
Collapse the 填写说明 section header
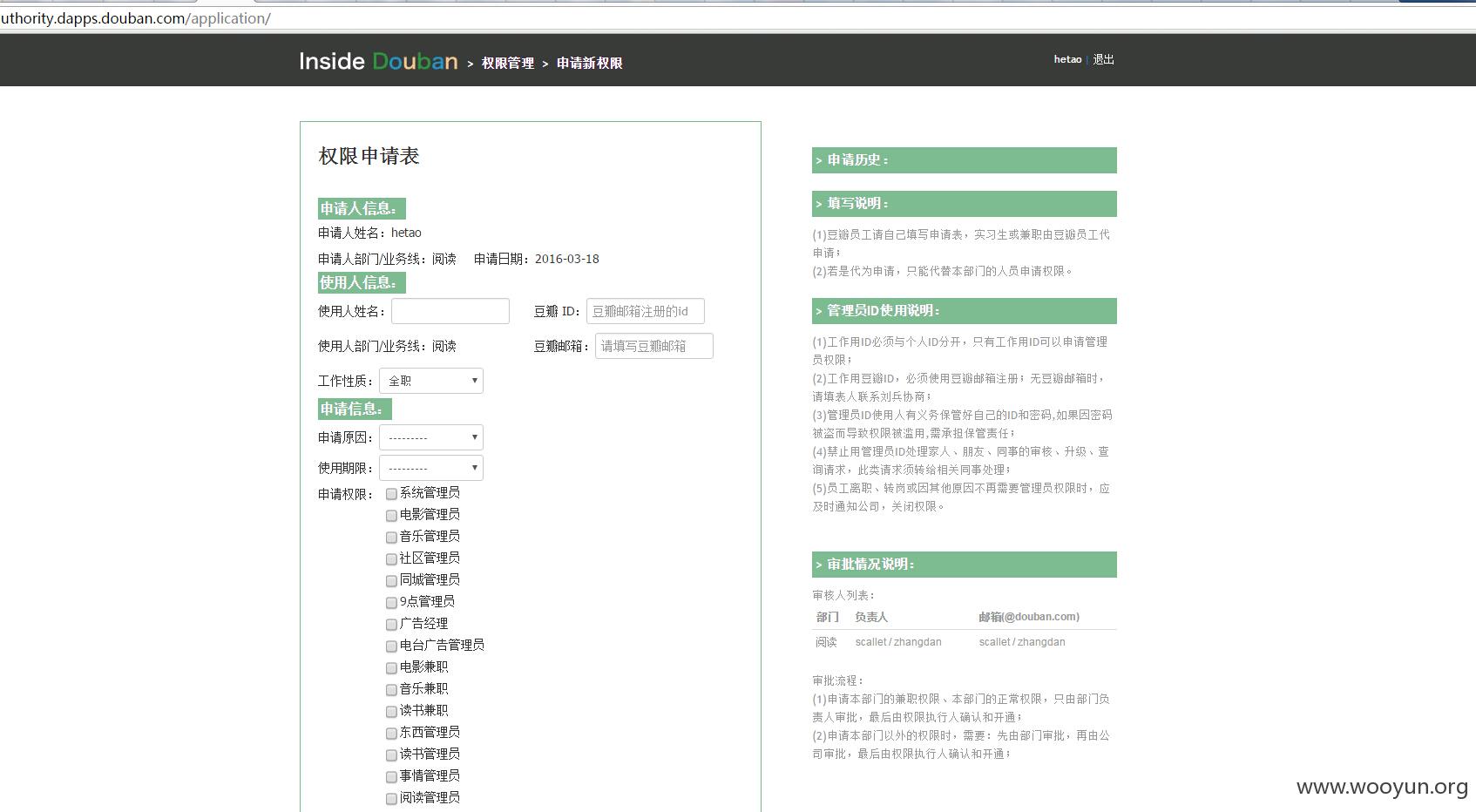tap(965, 204)
